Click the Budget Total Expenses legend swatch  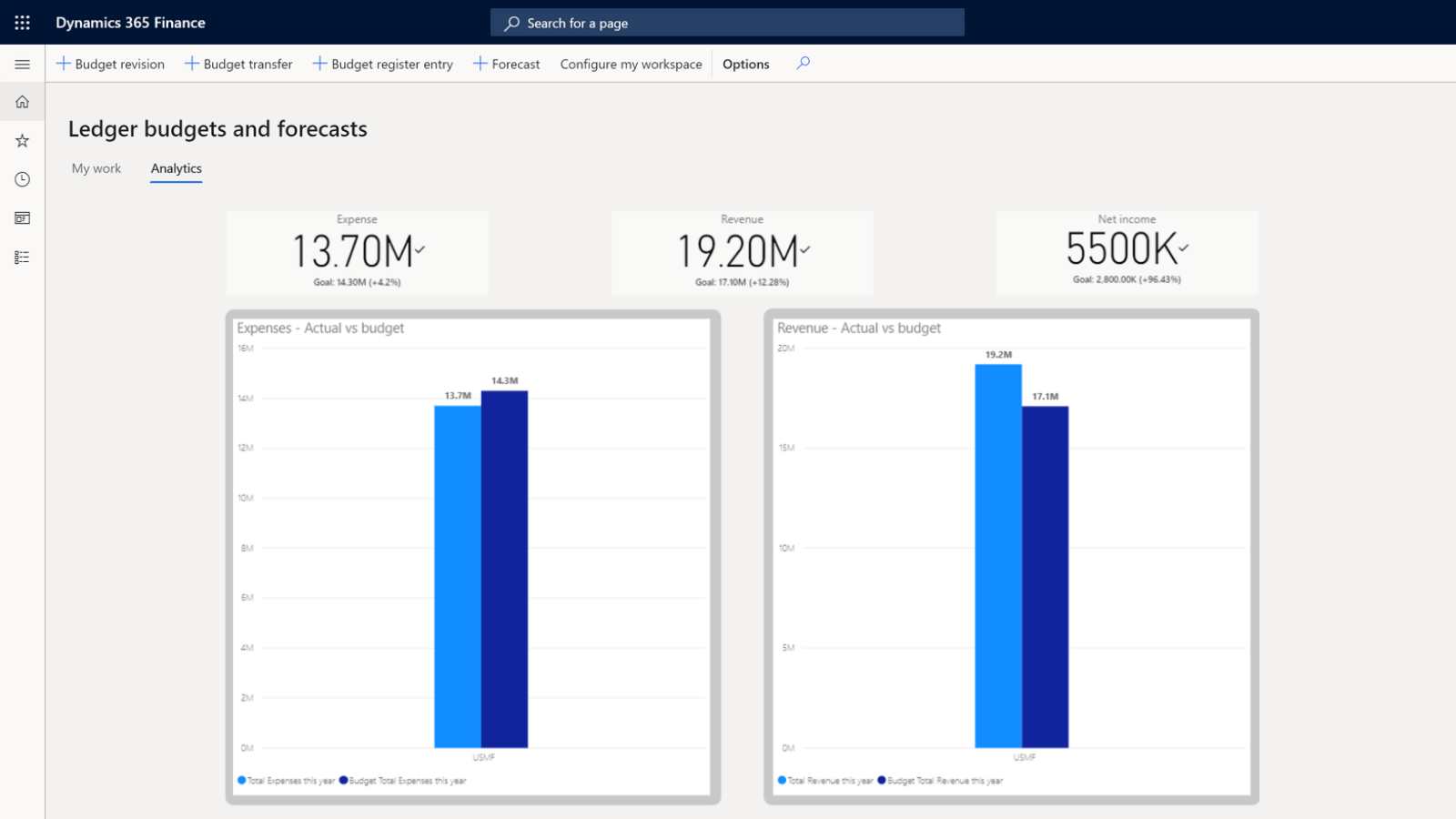point(343,780)
